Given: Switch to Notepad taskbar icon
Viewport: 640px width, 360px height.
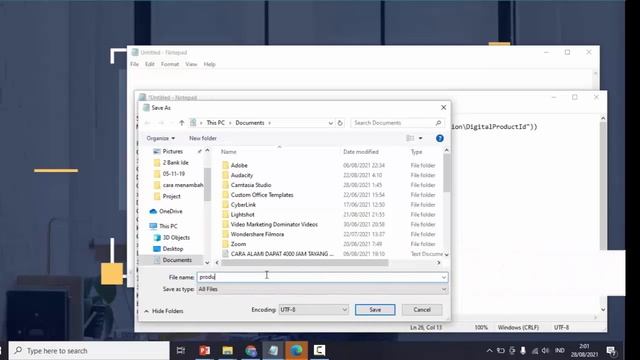Looking at the screenshot, I should (273, 351).
